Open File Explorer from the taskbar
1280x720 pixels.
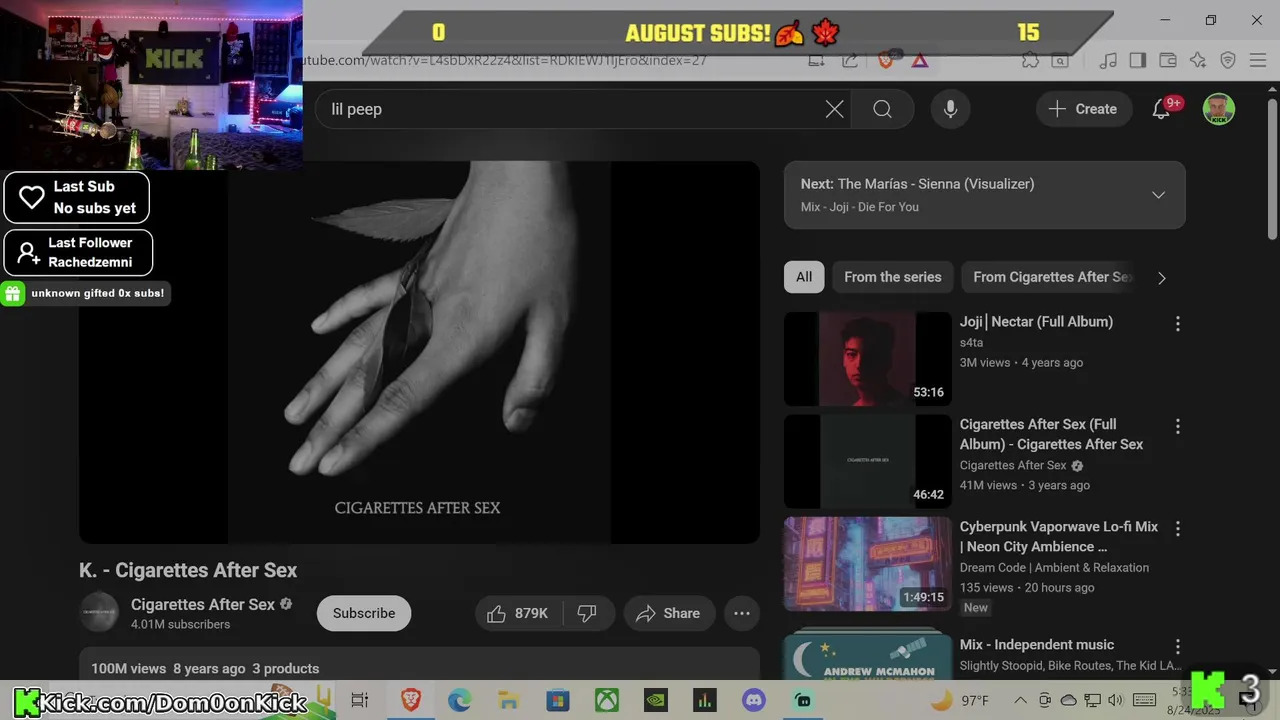tap(508, 700)
